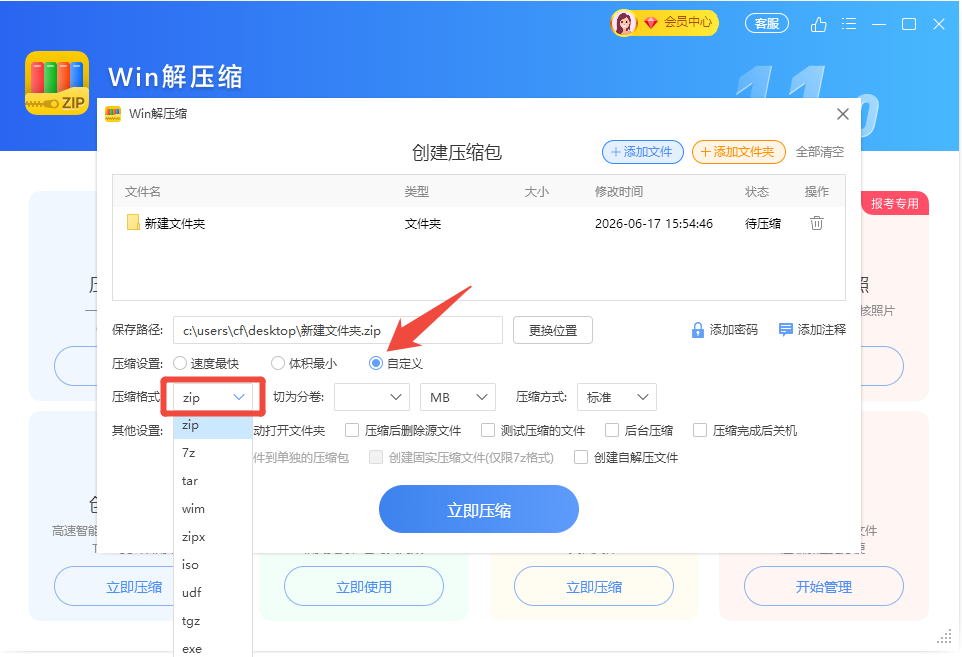
Task: Enable 后台压缩 checkbox
Action: pos(612,430)
